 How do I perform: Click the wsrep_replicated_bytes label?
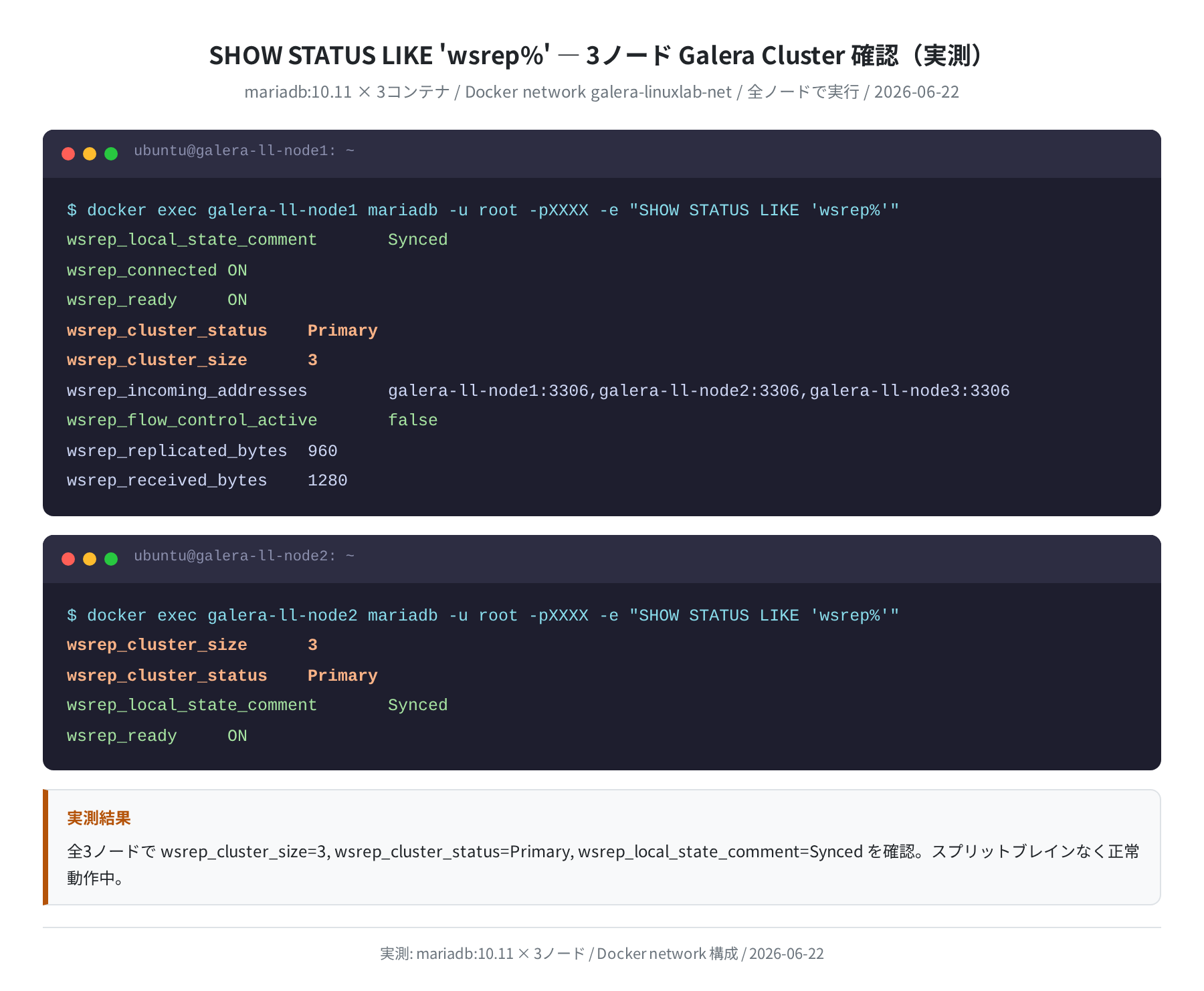click(x=177, y=451)
